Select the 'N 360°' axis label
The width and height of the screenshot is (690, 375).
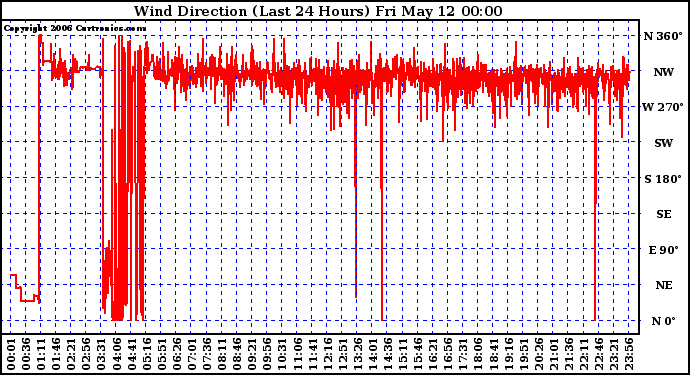[x=663, y=36]
